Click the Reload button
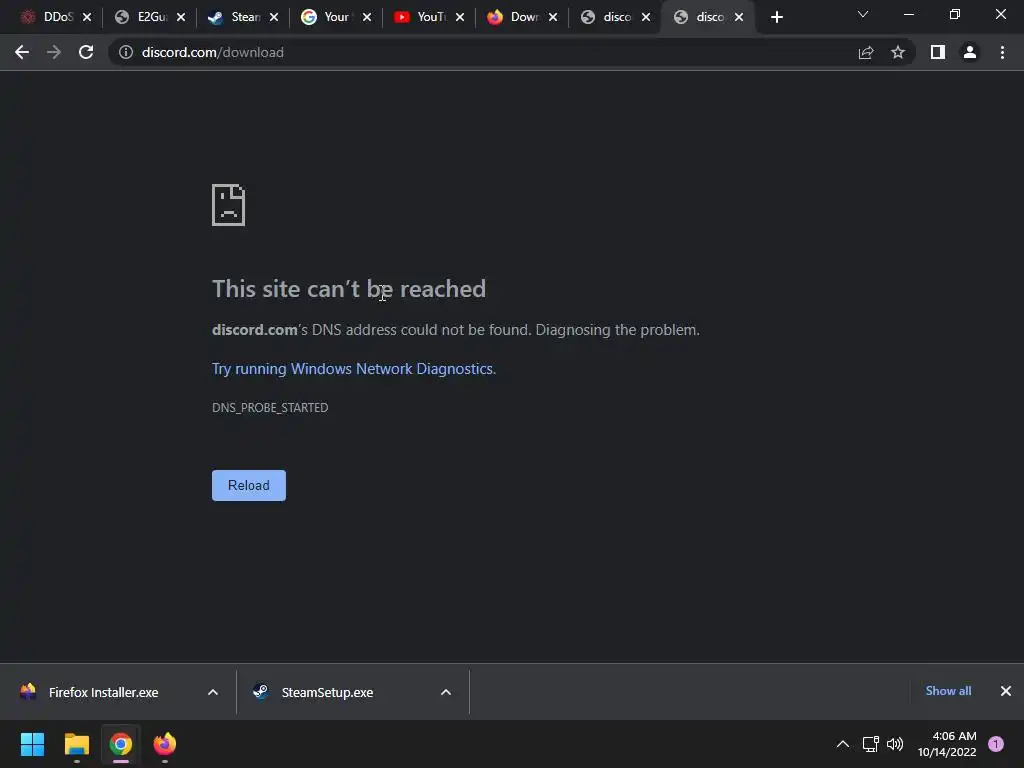Image resolution: width=1024 pixels, height=768 pixels. [x=249, y=485]
